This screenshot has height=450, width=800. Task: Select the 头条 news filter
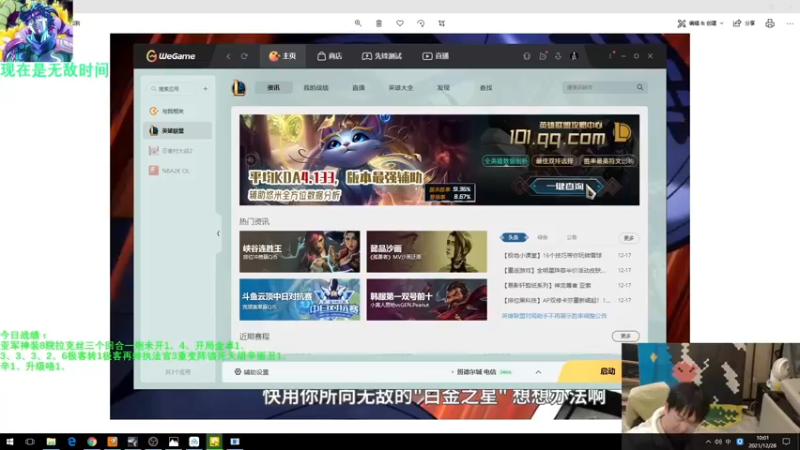[514, 237]
